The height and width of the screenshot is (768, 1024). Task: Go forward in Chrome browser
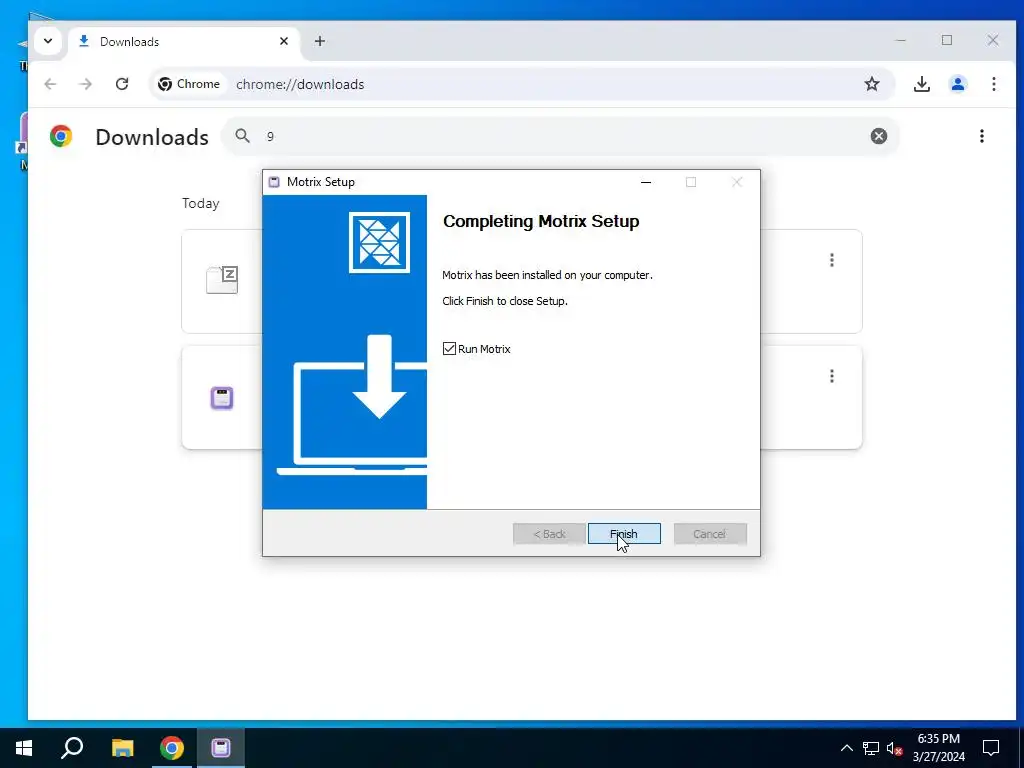[86, 84]
